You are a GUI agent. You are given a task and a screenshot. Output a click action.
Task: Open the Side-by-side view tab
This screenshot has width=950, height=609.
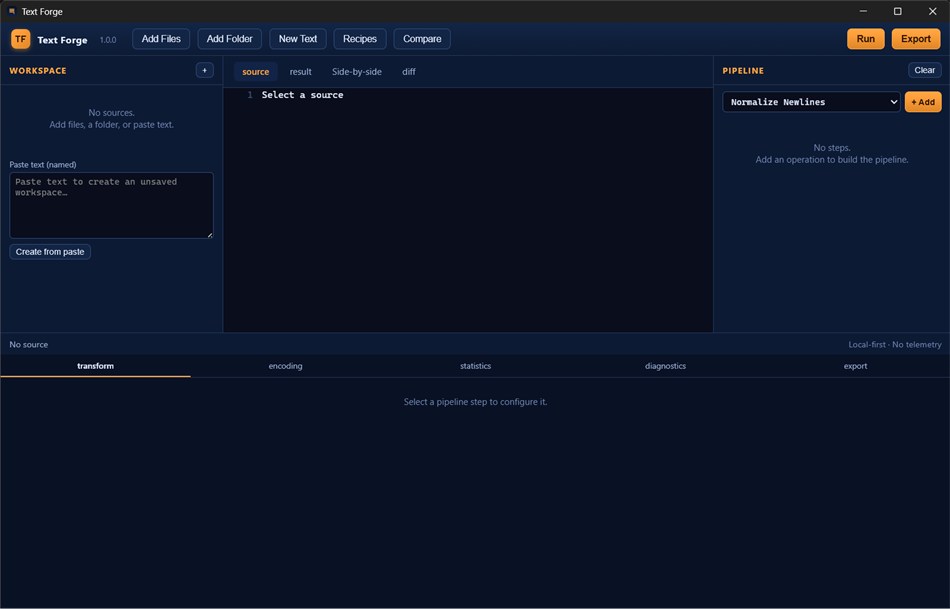pyautogui.click(x=357, y=72)
